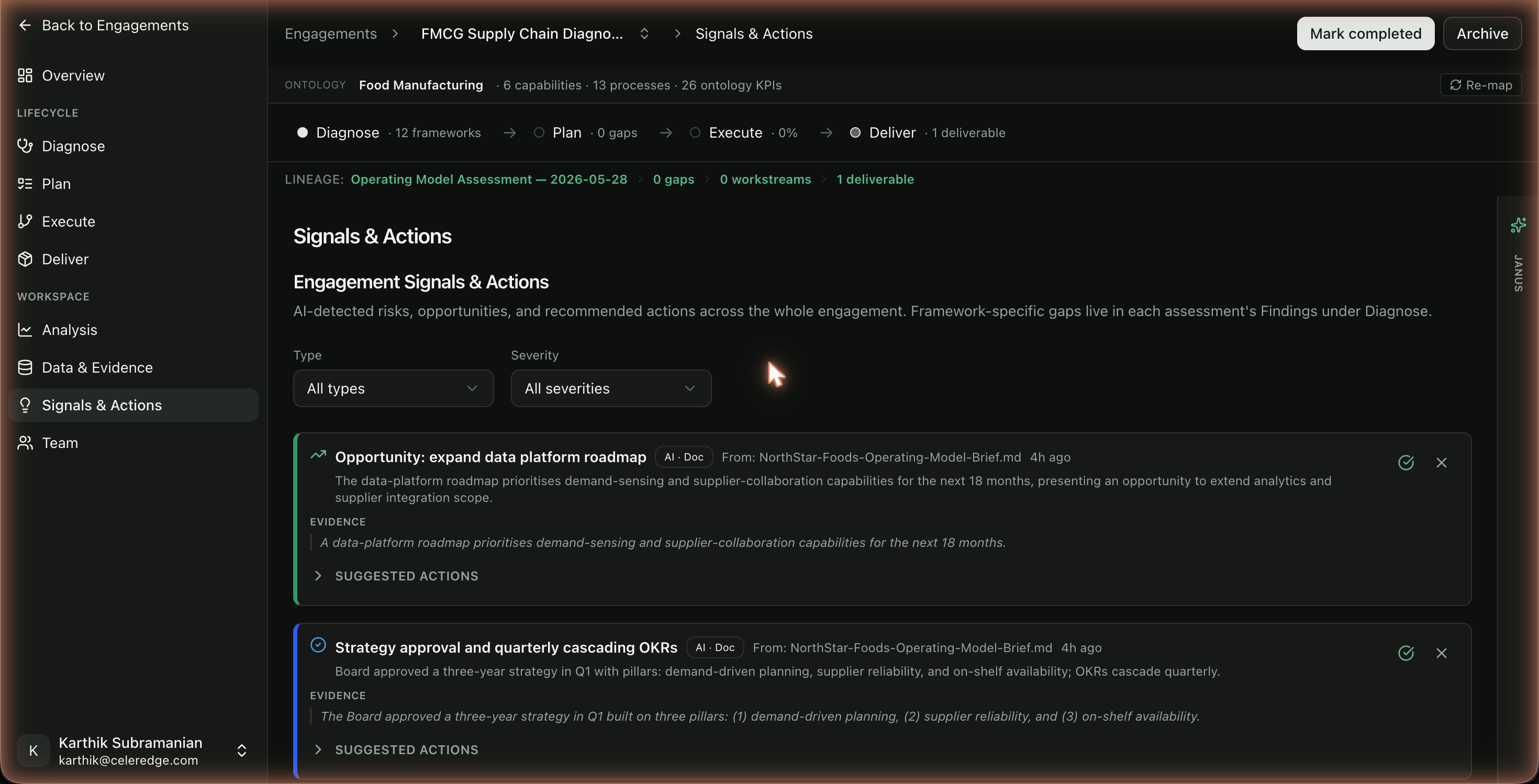Click the Re-map ontology button

1480,85
